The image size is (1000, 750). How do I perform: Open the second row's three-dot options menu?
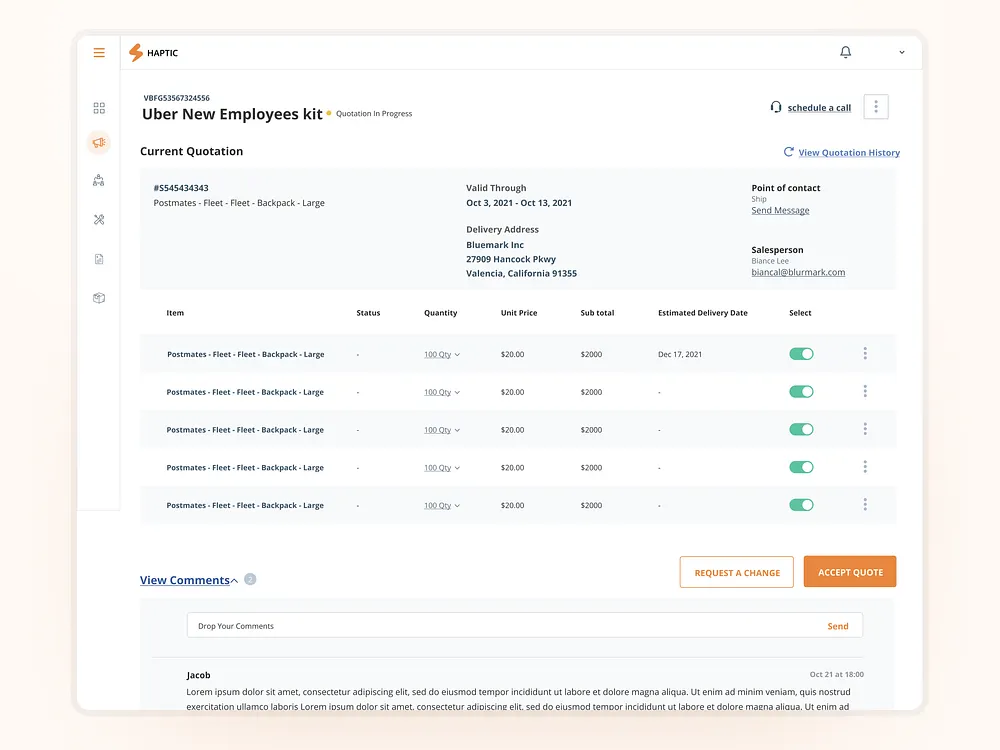point(865,392)
